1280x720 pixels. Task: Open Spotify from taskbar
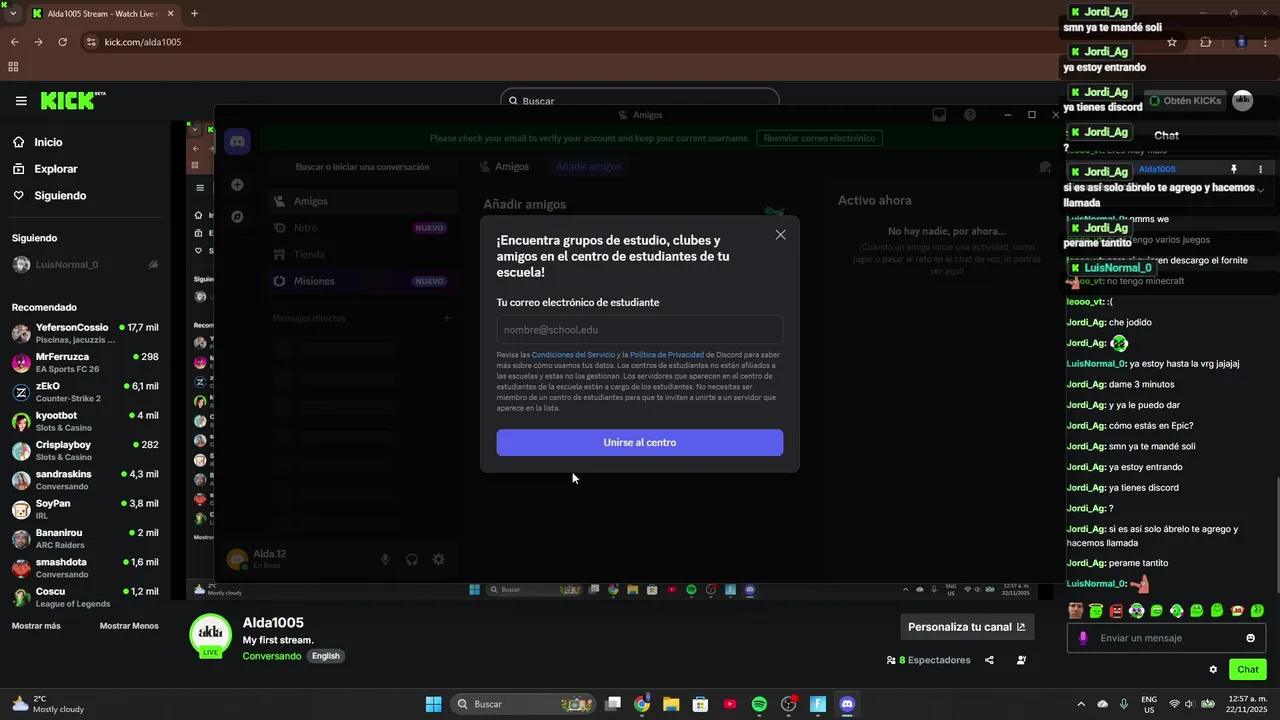[x=759, y=704]
